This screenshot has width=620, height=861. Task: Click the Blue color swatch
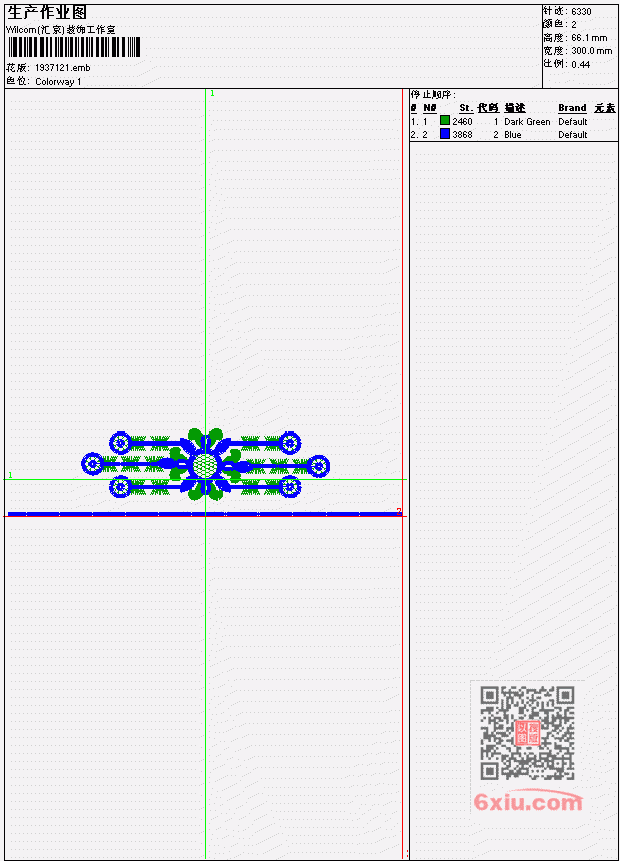pyautogui.click(x=445, y=133)
